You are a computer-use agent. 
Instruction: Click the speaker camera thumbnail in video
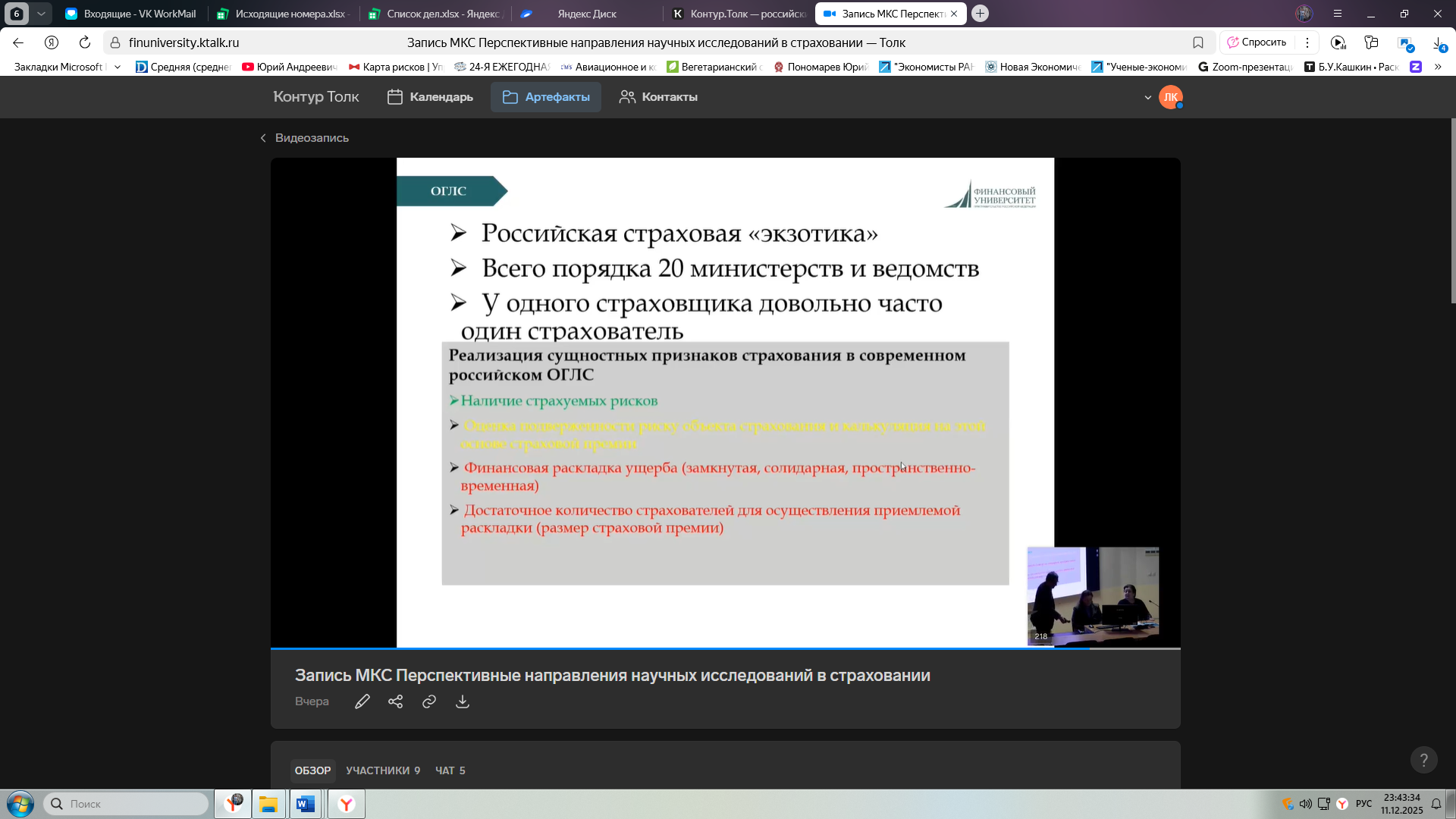[1093, 595]
